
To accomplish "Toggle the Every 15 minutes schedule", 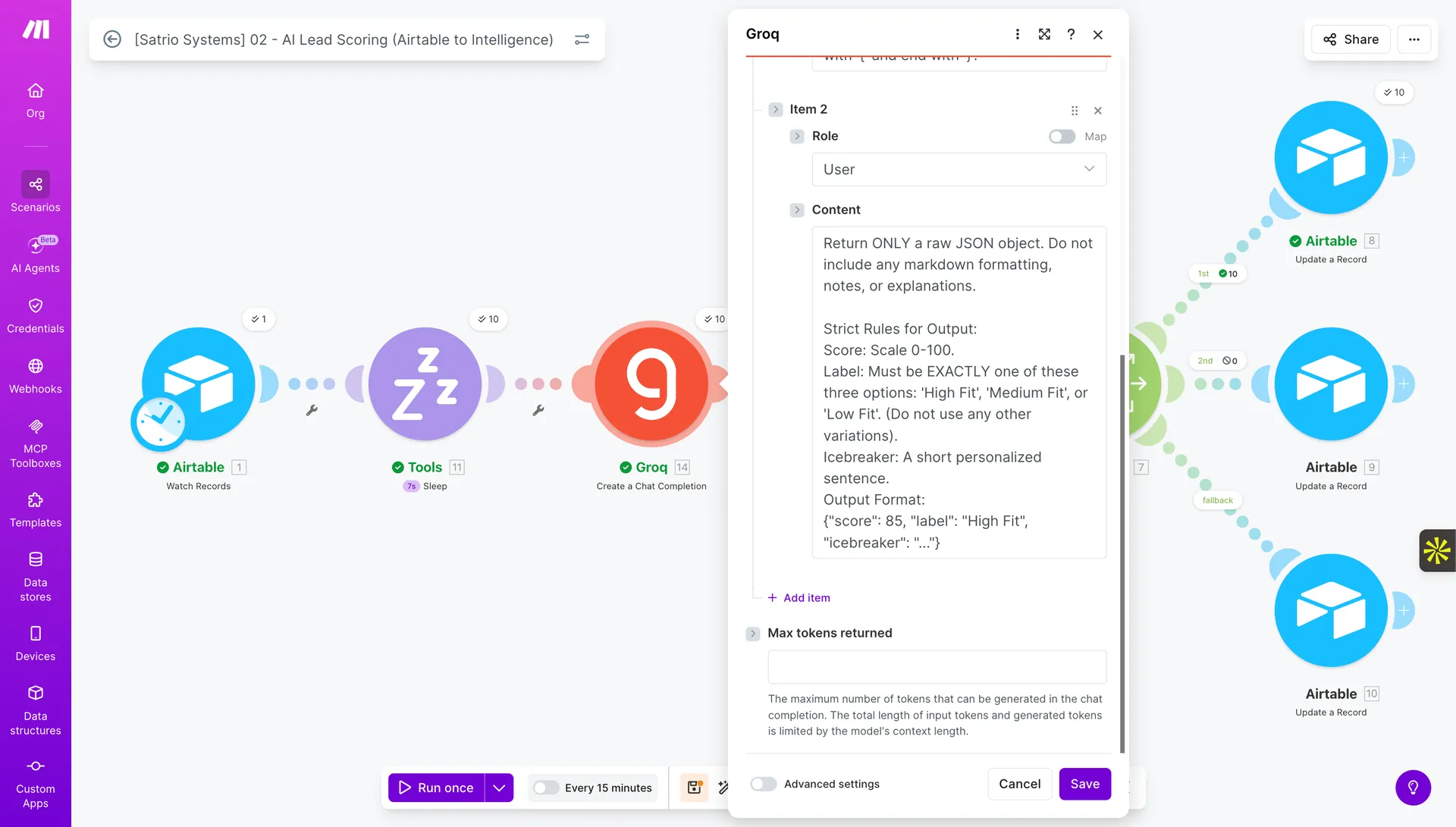I will tap(545, 788).
